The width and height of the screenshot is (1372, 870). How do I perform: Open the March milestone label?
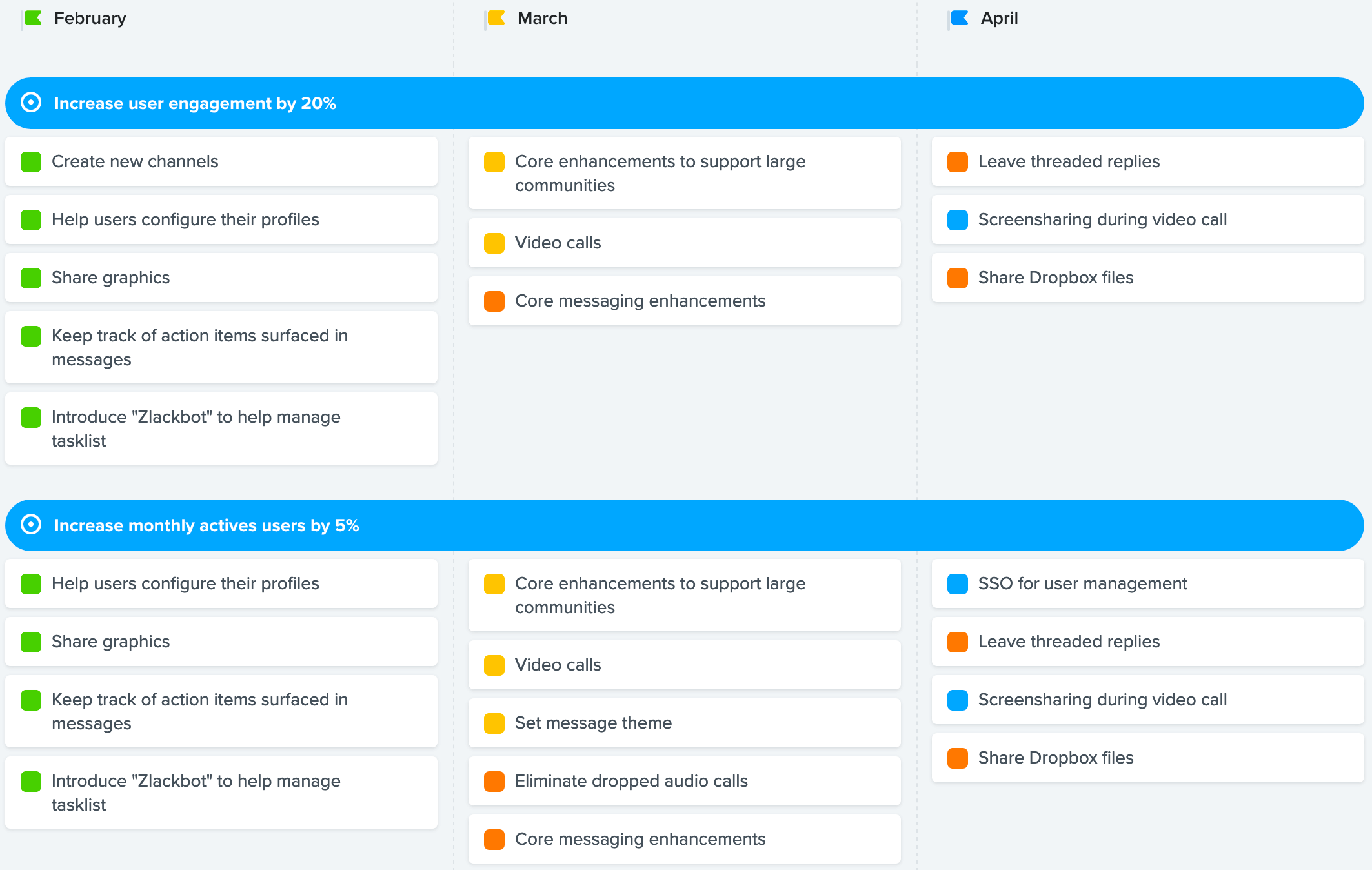point(542,18)
